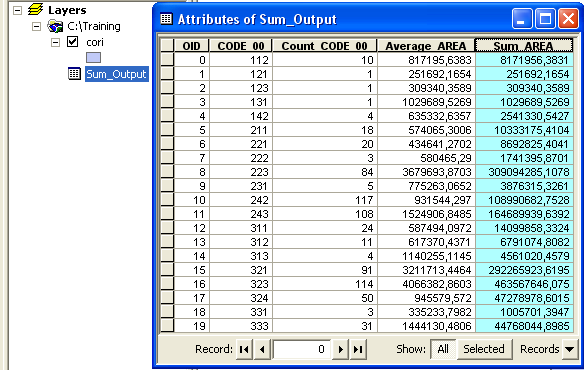This screenshot has height=370, width=584.
Task: Click the Average_AREA column header
Action: 426,46
